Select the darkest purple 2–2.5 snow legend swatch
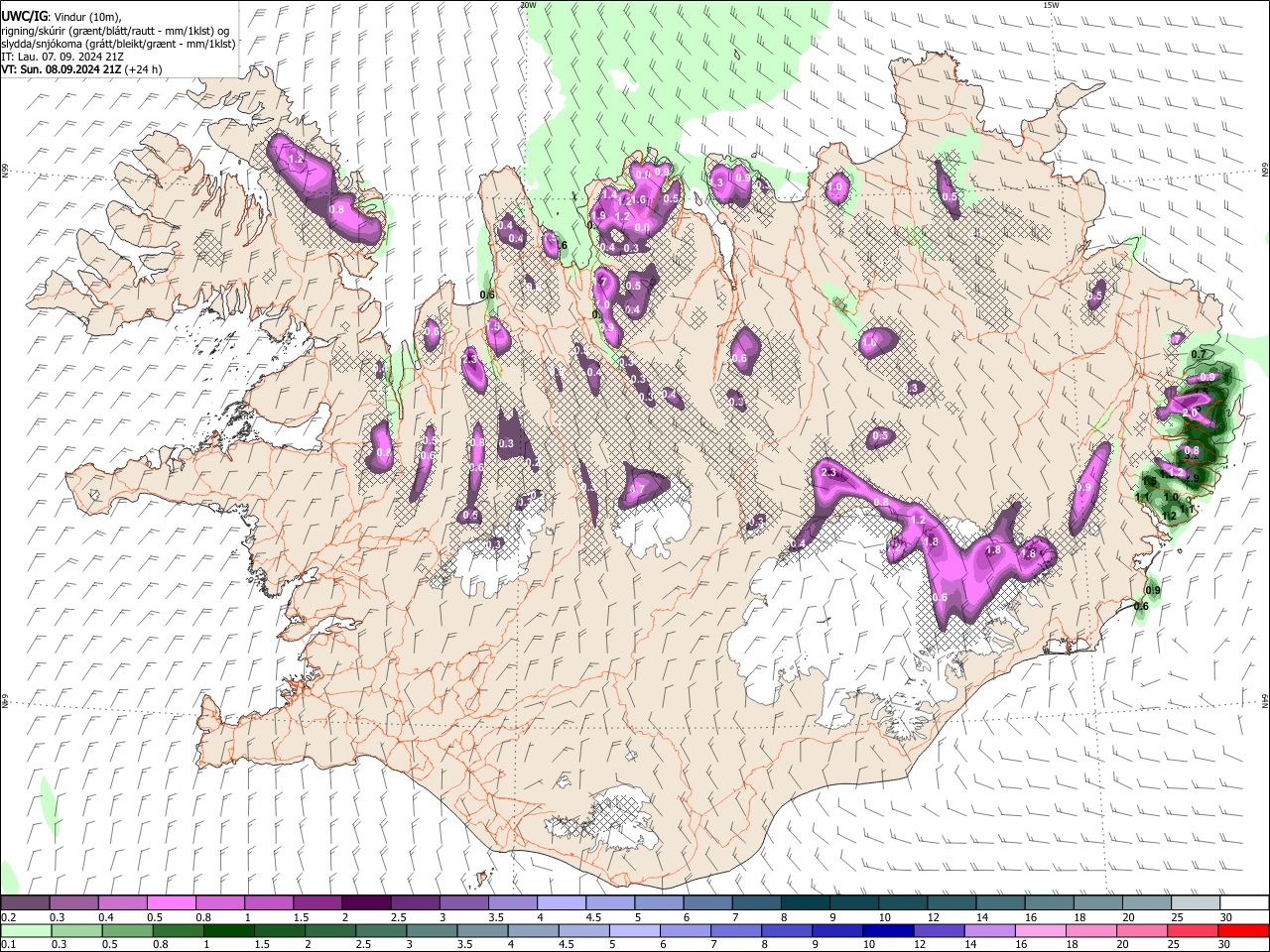 click(365, 903)
